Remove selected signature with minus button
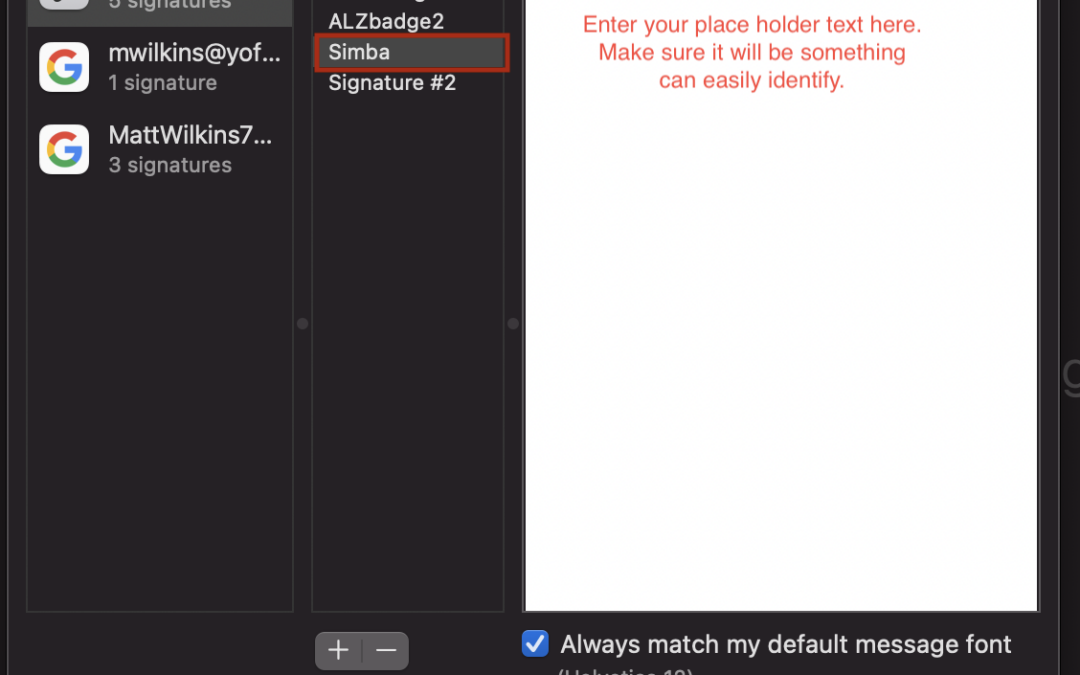1080x675 pixels. click(386, 650)
